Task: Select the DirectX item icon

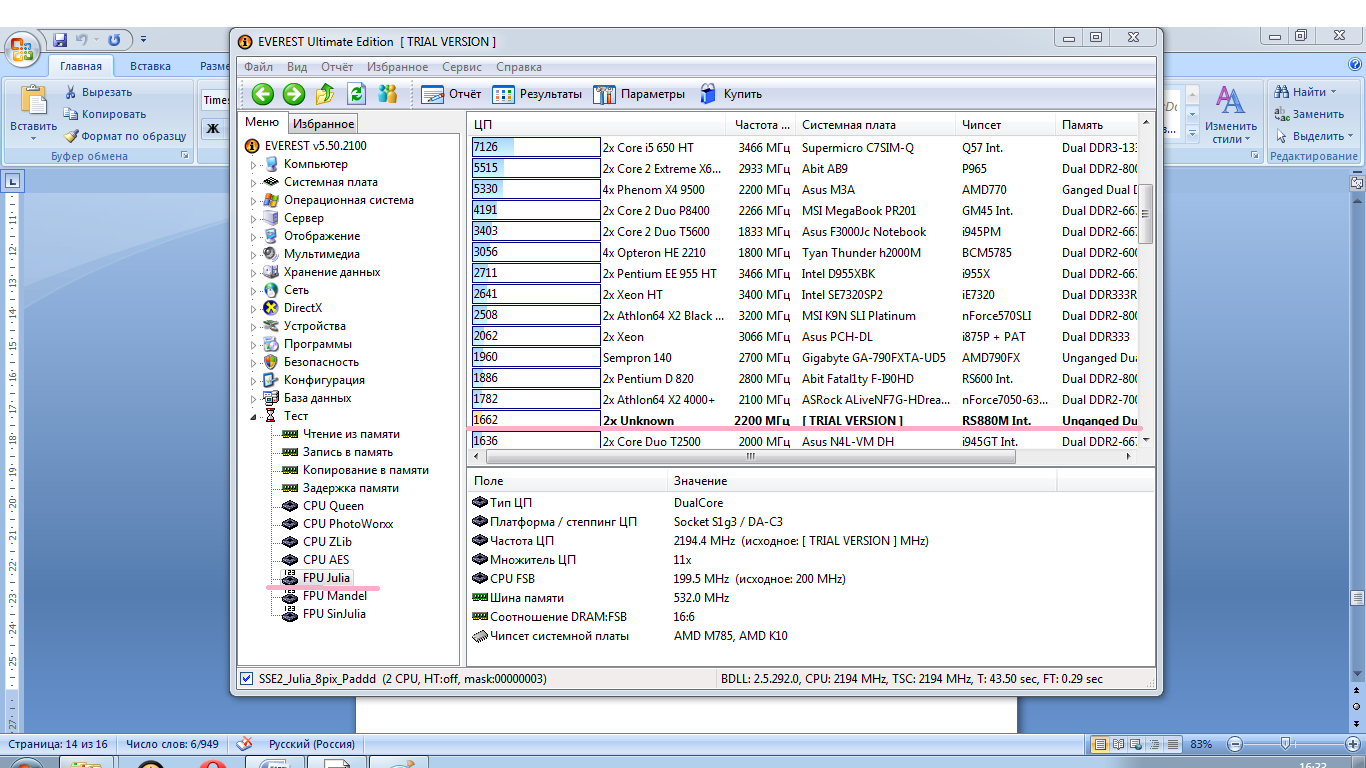Action: coord(270,308)
